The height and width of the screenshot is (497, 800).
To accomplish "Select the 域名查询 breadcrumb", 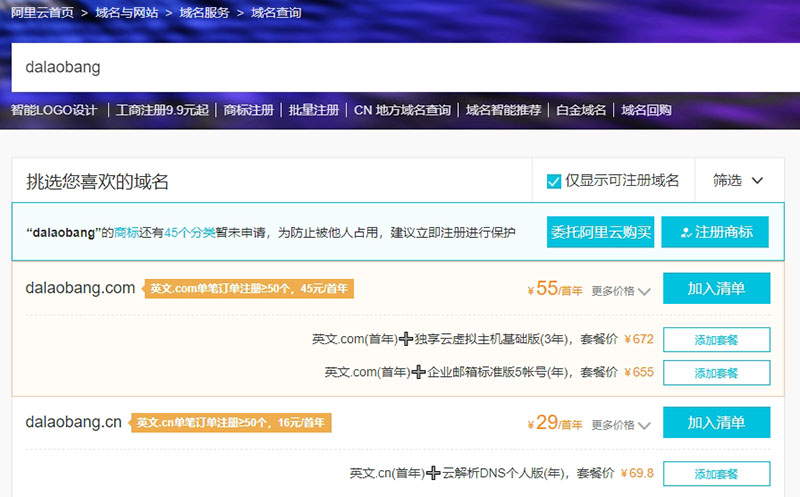I will (x=276, y=12).
